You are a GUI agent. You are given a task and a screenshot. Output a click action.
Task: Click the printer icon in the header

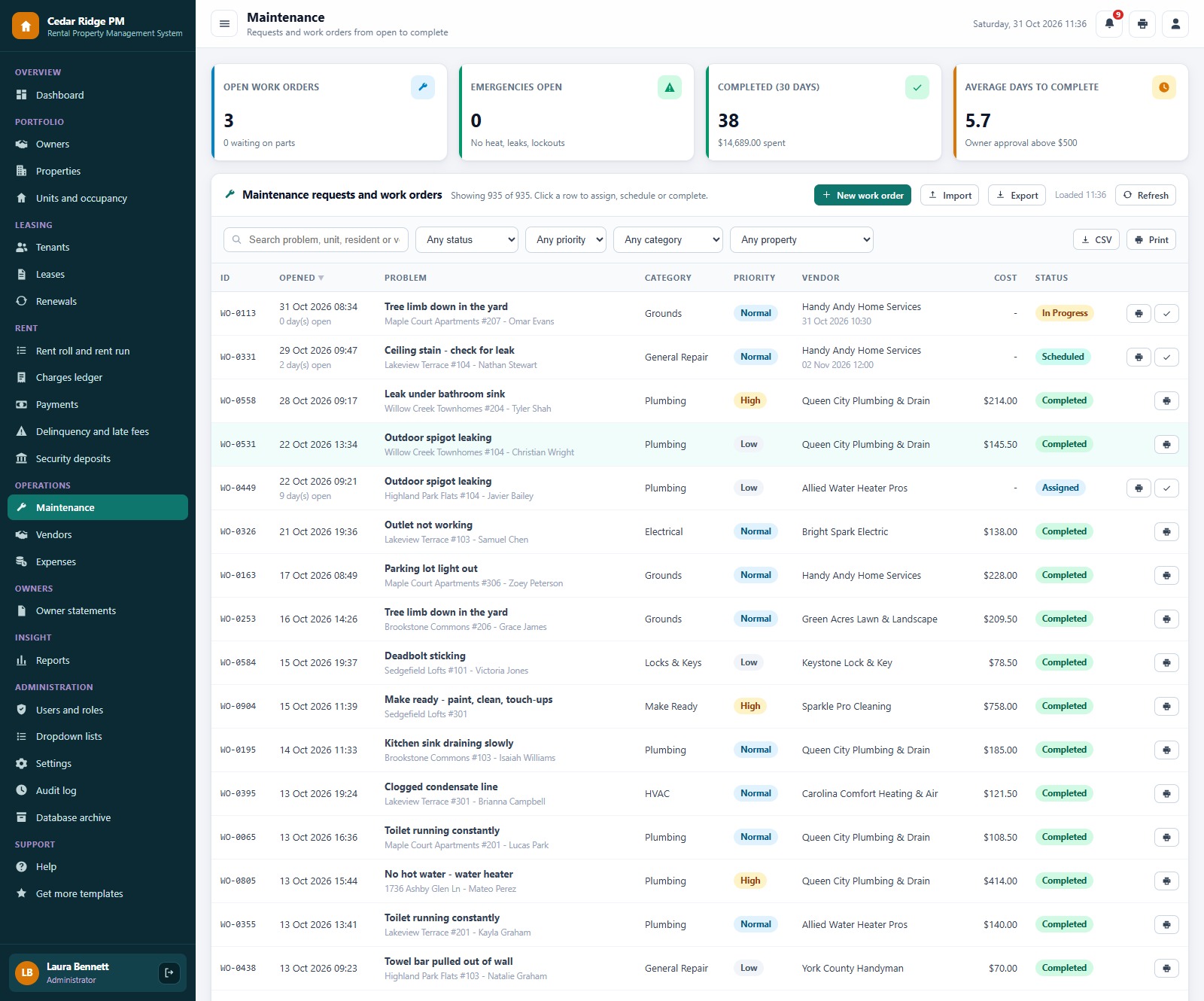coord(1142,24)
